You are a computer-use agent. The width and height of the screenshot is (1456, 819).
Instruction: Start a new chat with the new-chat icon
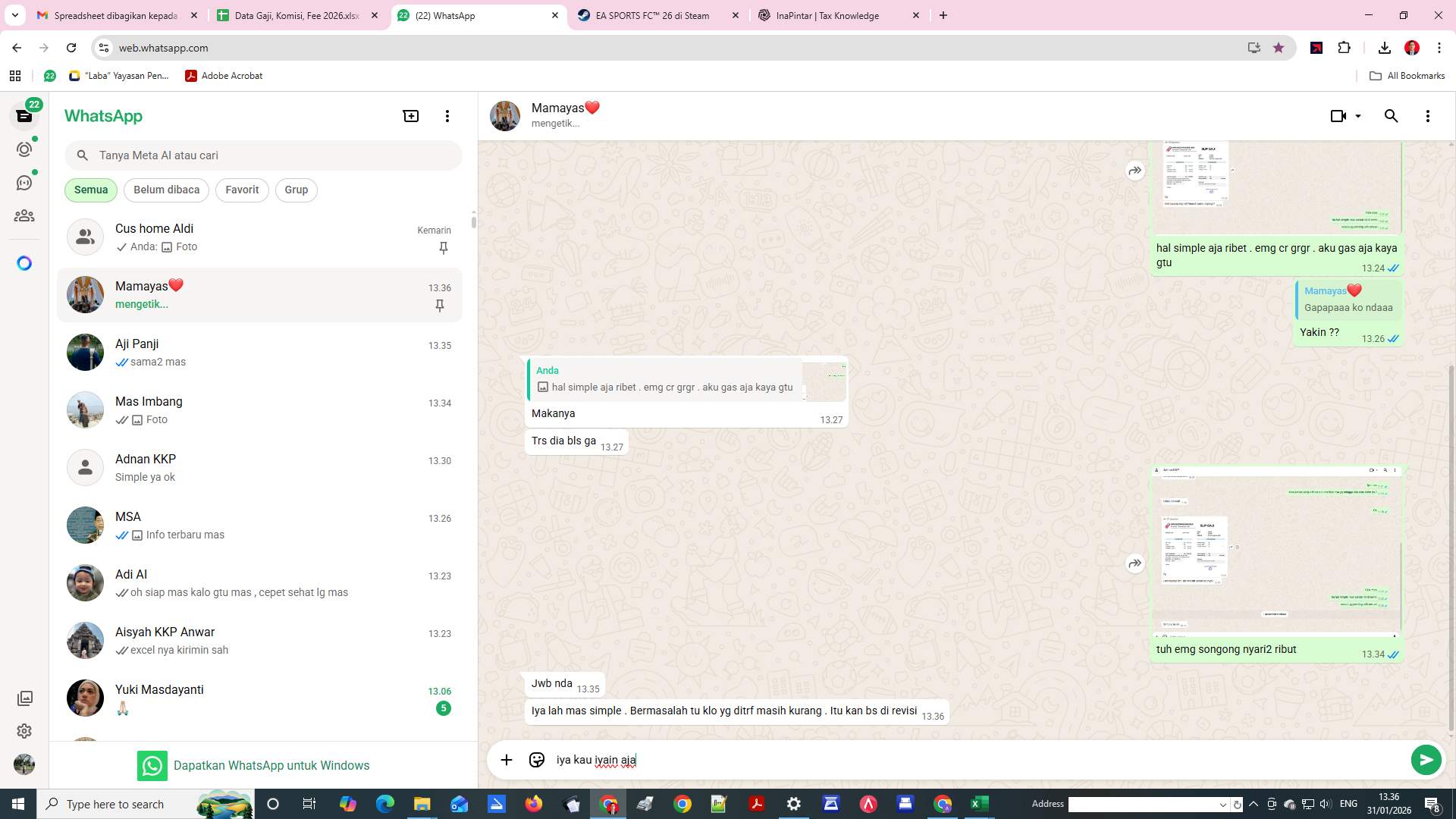[410, 115]
